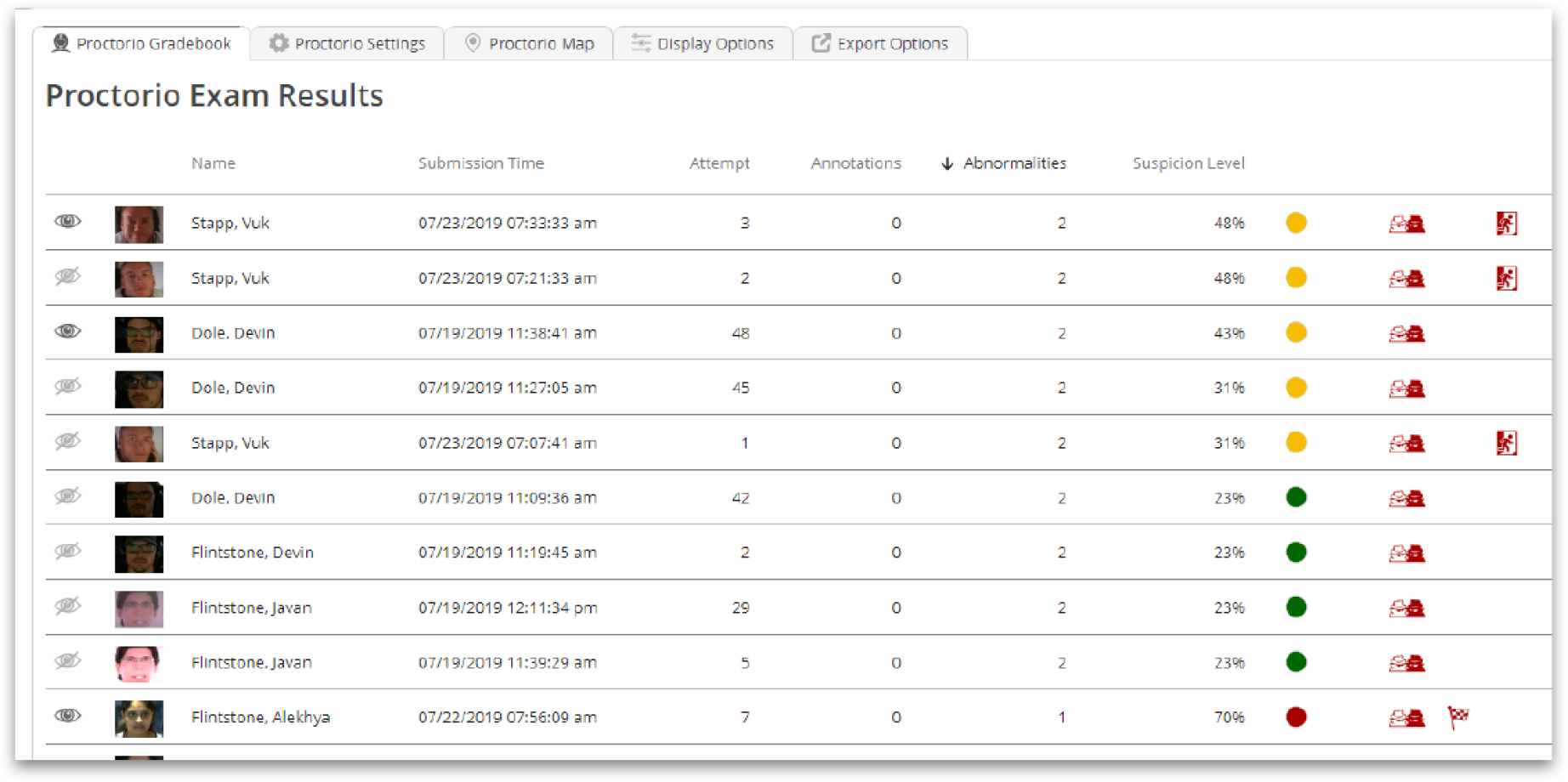Click the export arrow icon on Export Options tab
1568x782 pixels.
[x=821, y=42]
